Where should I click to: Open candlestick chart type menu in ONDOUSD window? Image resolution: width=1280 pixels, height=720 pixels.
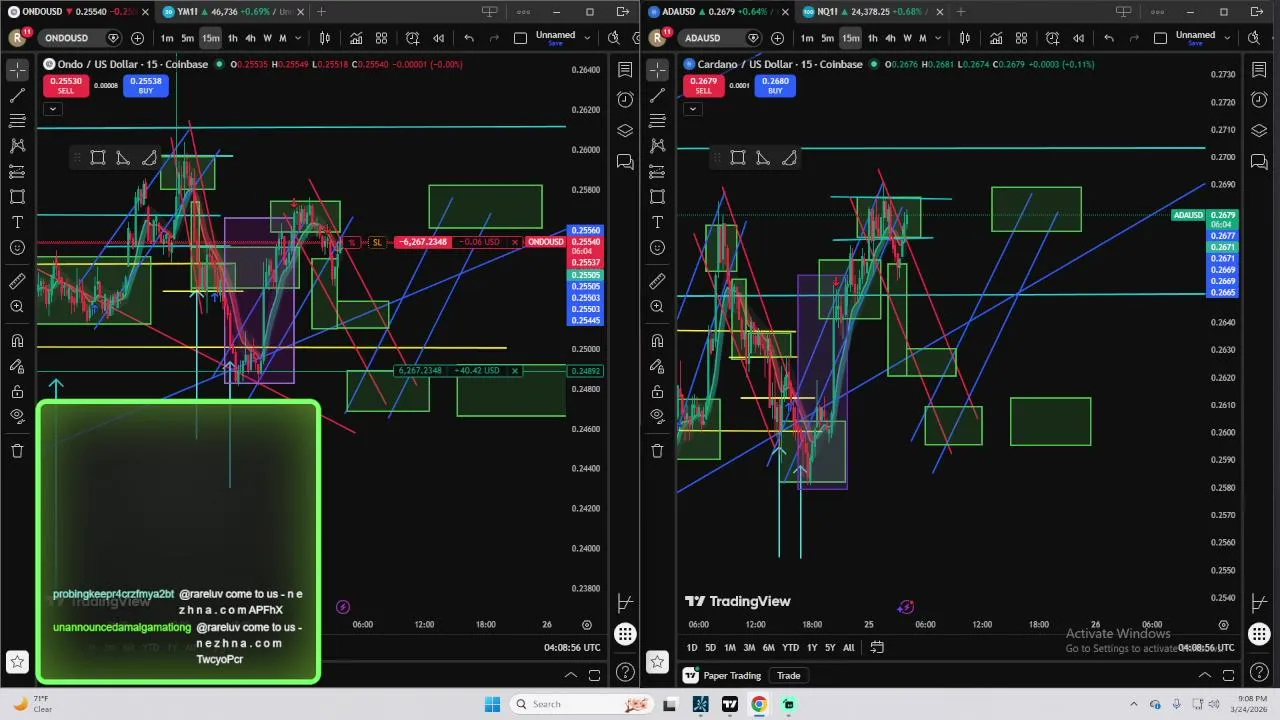click(324, 38)
